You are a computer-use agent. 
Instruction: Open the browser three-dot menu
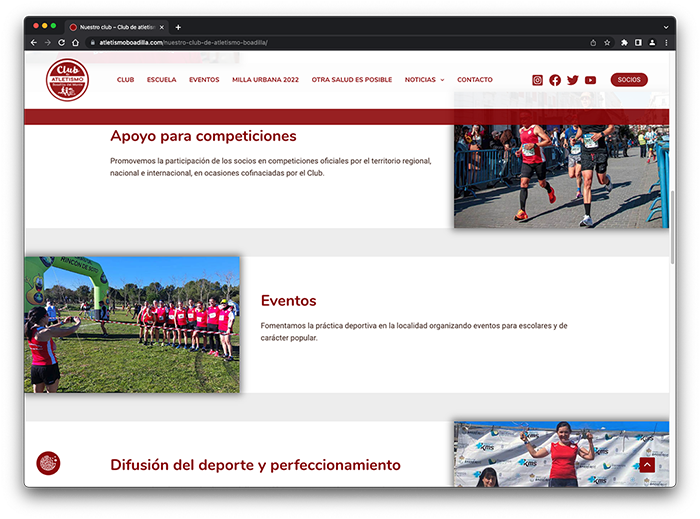pos(666,42)
